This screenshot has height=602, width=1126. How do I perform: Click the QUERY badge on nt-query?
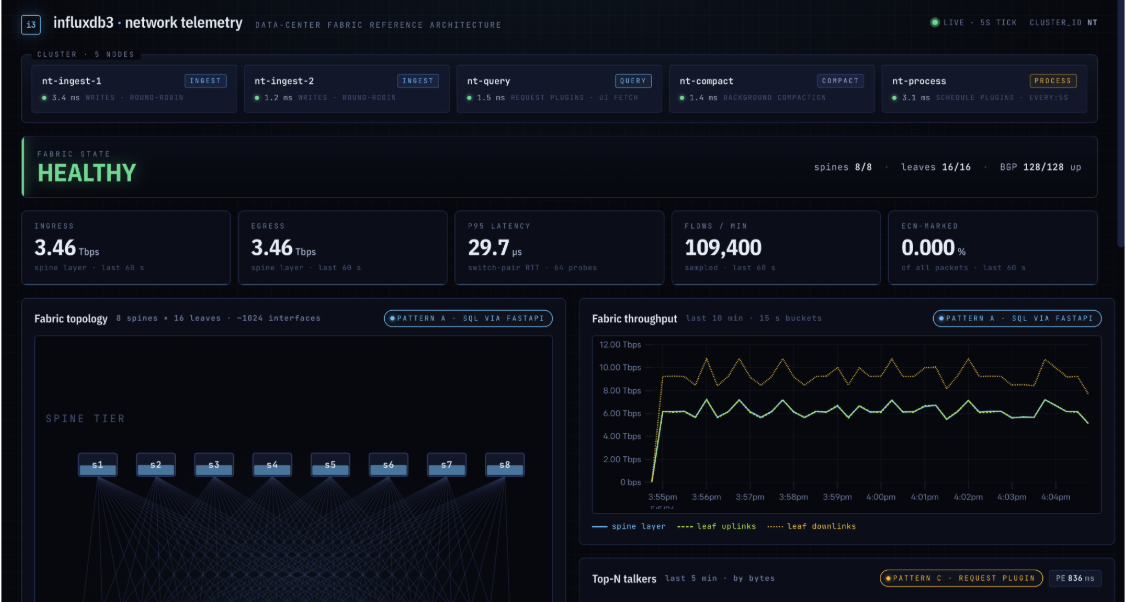[633, 81]
